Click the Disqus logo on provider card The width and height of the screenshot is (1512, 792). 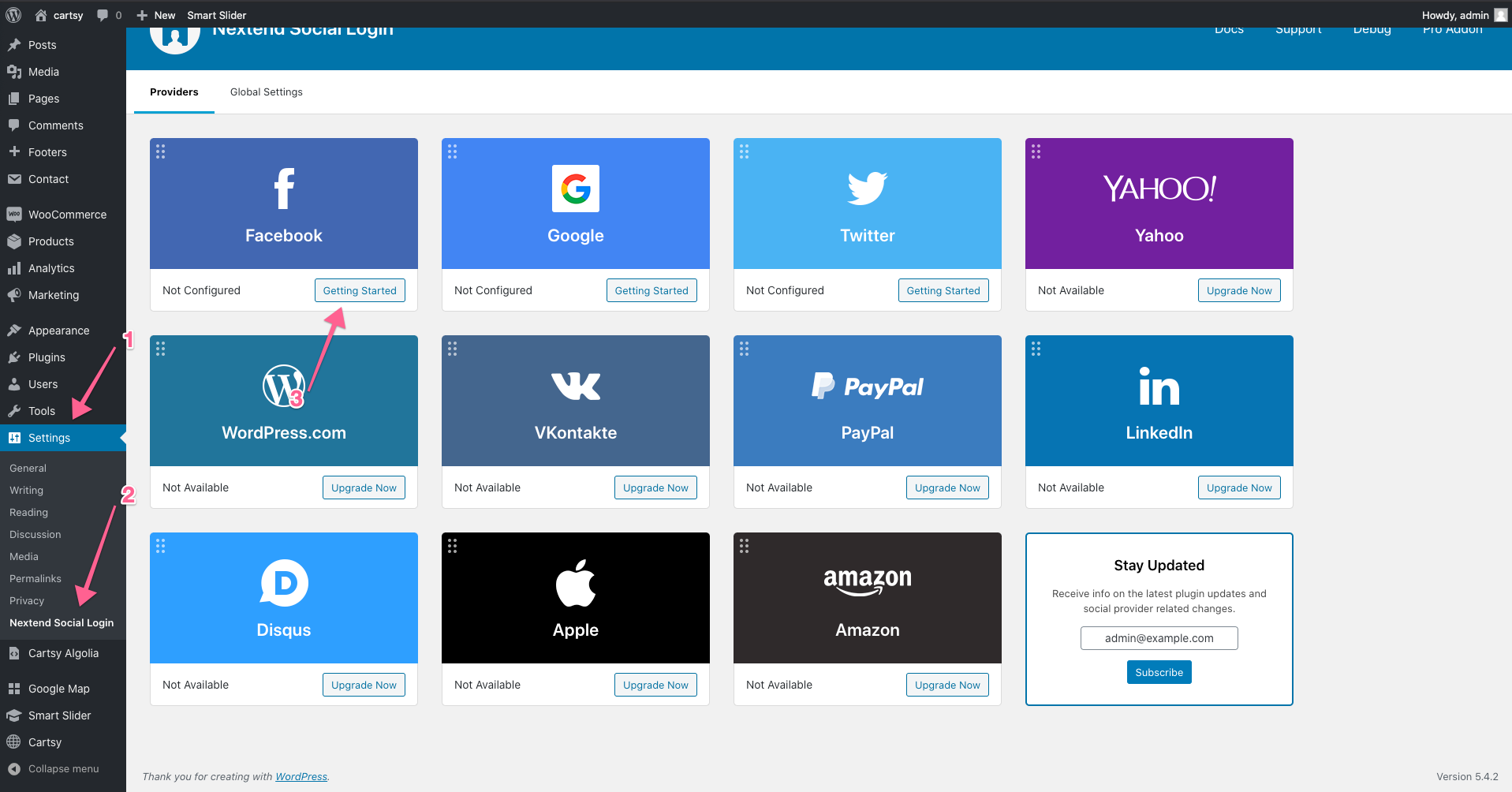284,583
